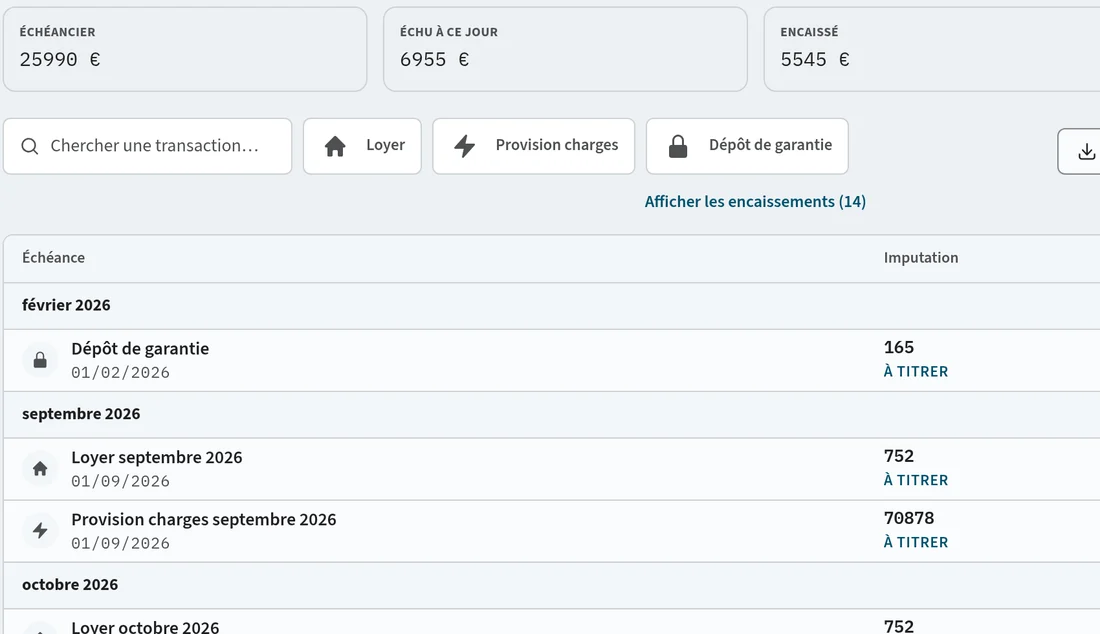Select the Échu à ce jour card
Image resolution: width=1100 pixels, height=634 pixels.
point(565,49)
